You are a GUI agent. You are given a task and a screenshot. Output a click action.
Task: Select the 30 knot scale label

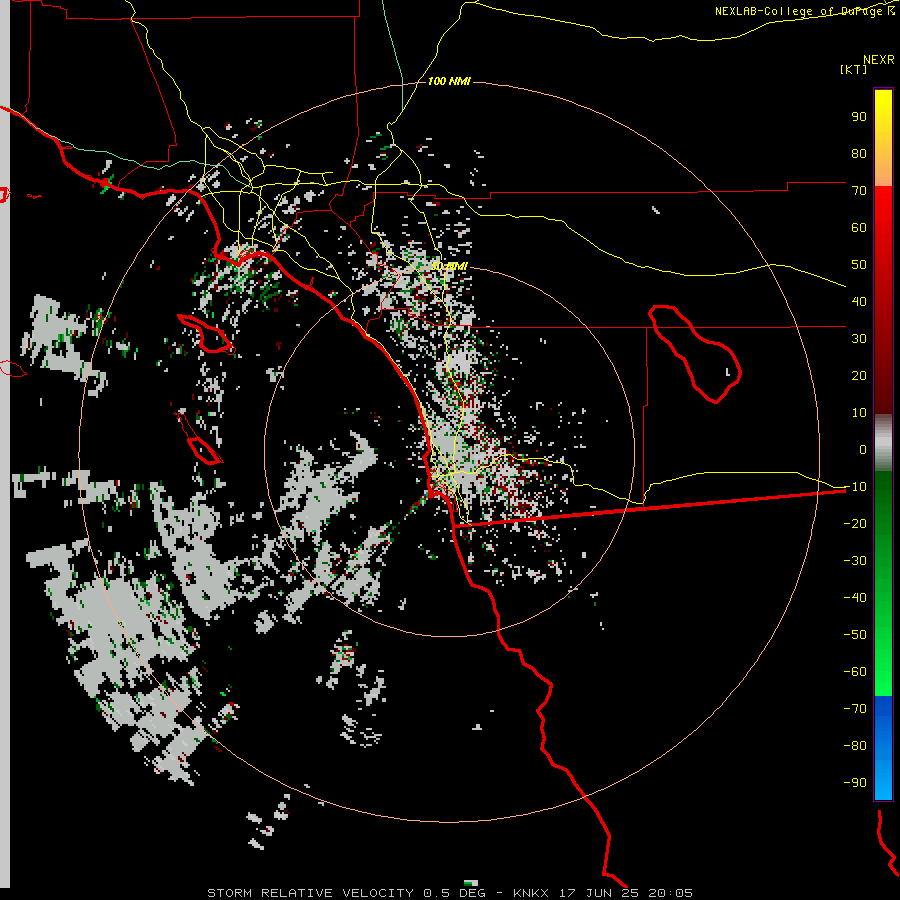(x=859, y=339)
